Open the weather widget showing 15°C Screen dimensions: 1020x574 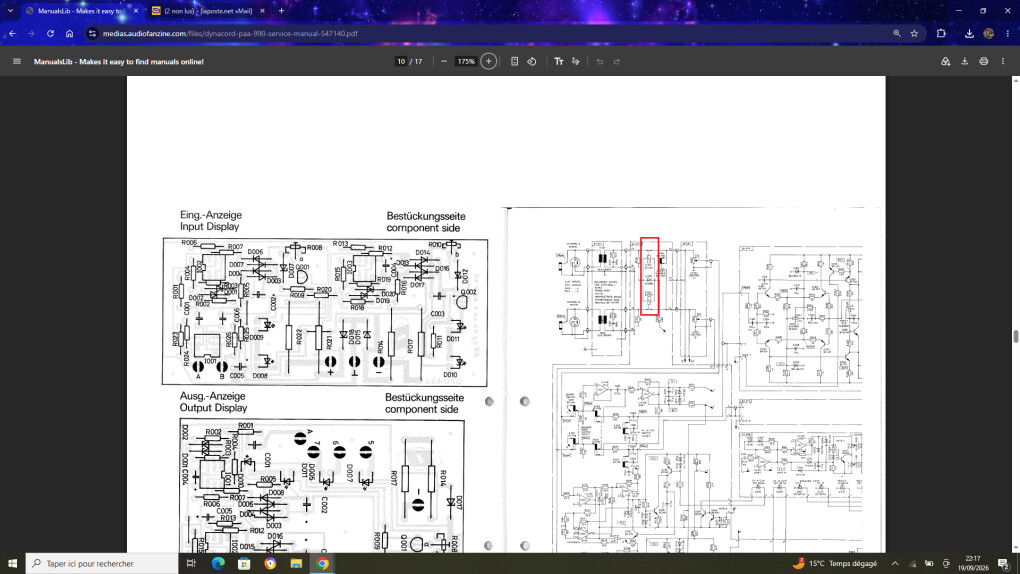(x=835, y=564)
